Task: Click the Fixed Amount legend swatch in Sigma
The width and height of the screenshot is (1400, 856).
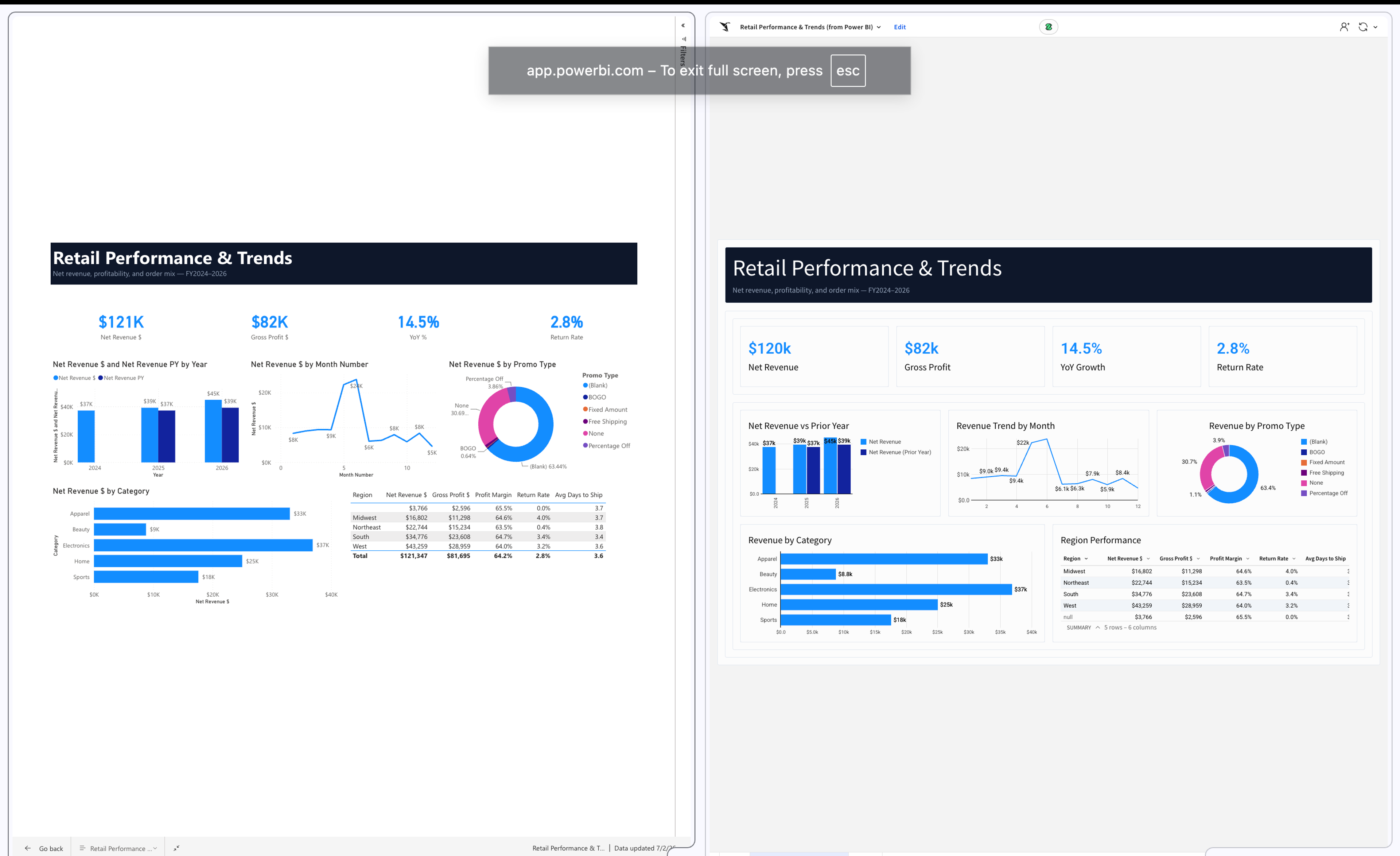Action: [x=1304, y=463]
